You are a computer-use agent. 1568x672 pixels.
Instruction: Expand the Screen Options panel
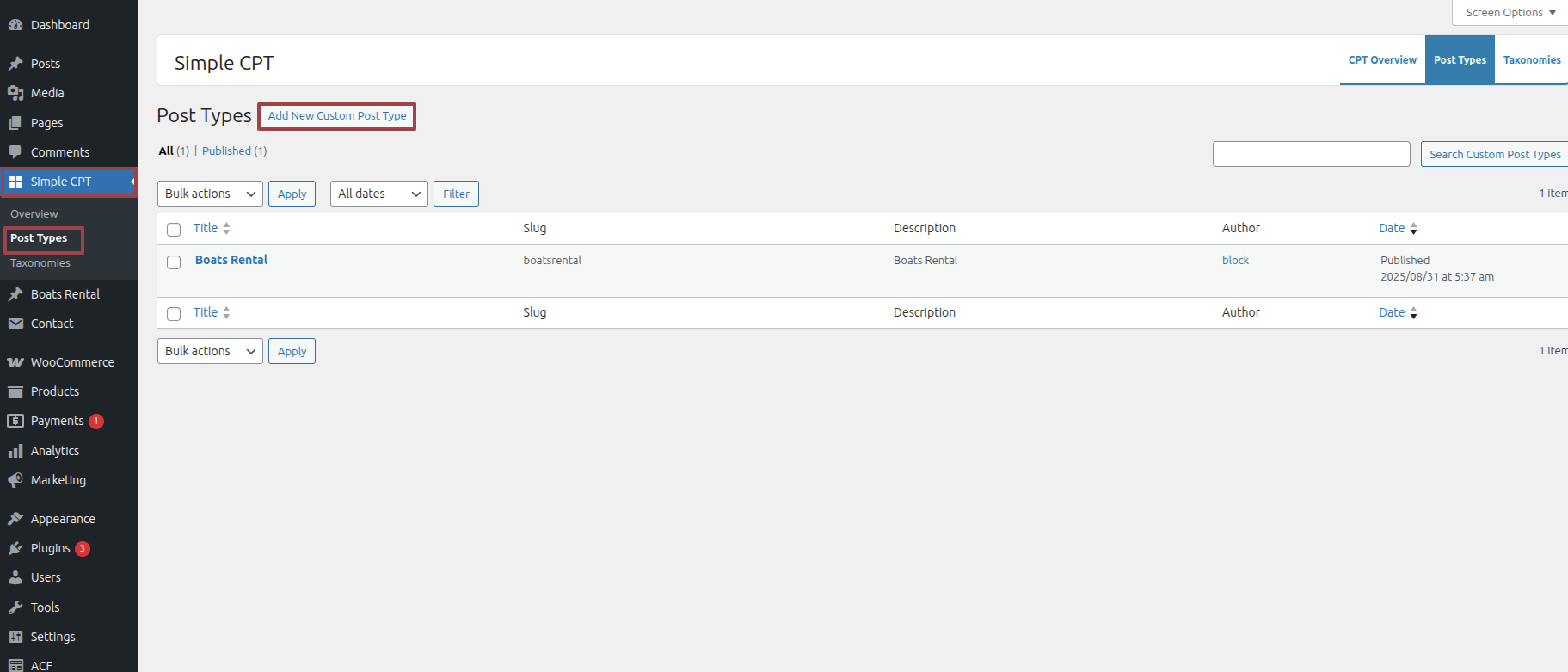point(1510,13)
